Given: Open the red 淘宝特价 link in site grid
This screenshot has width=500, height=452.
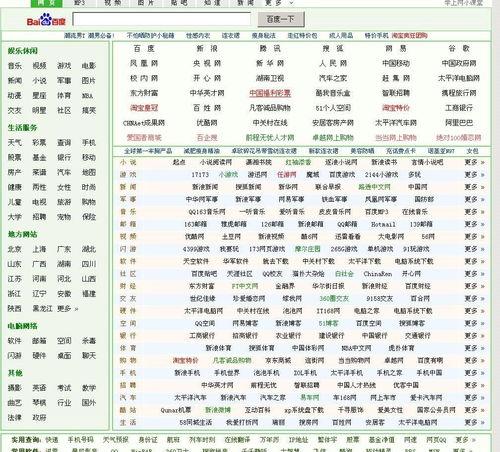Looking at the screenshot, I should click(x=396, y=108).
